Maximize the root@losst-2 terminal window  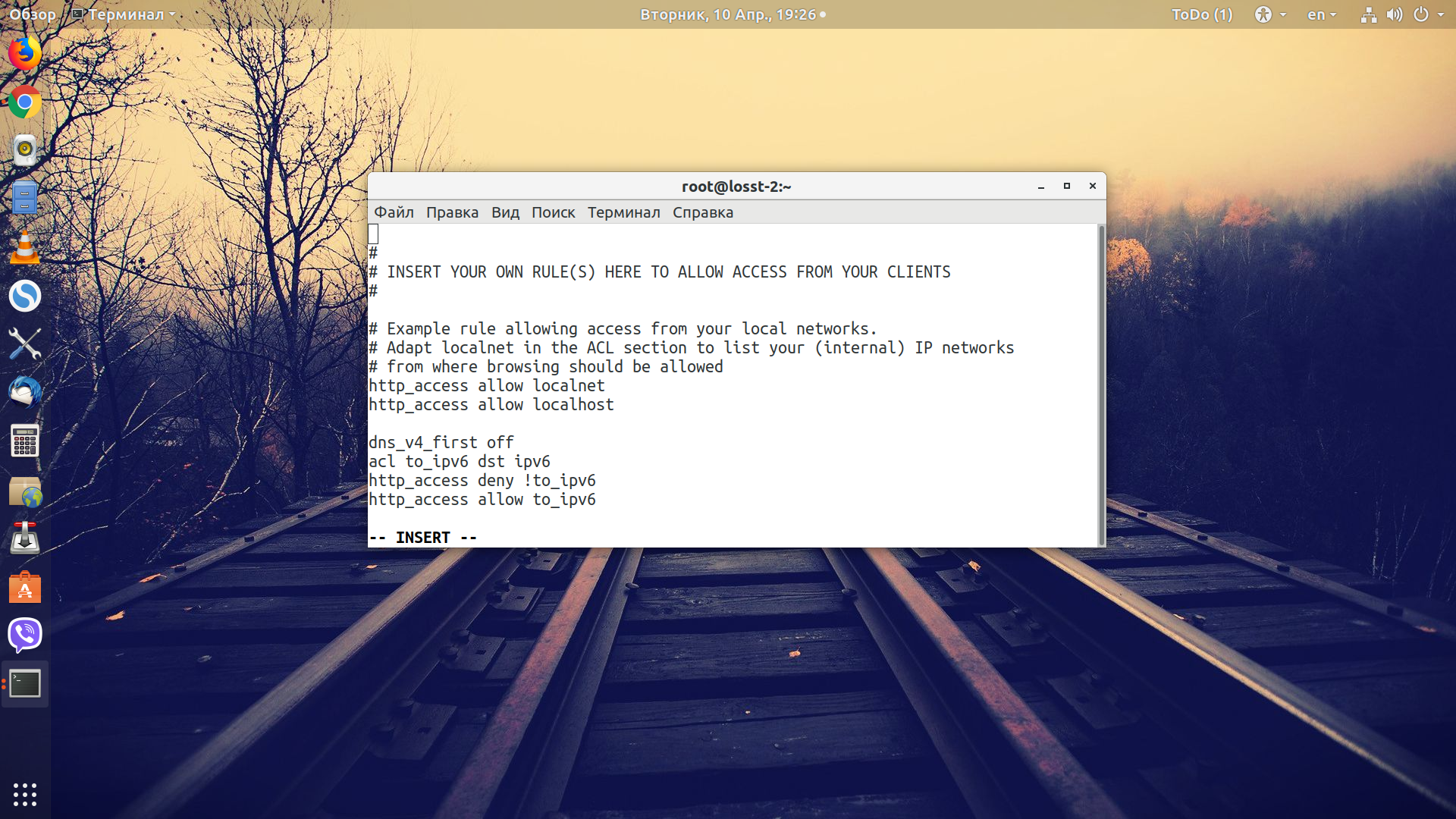tap(1067, 187)
